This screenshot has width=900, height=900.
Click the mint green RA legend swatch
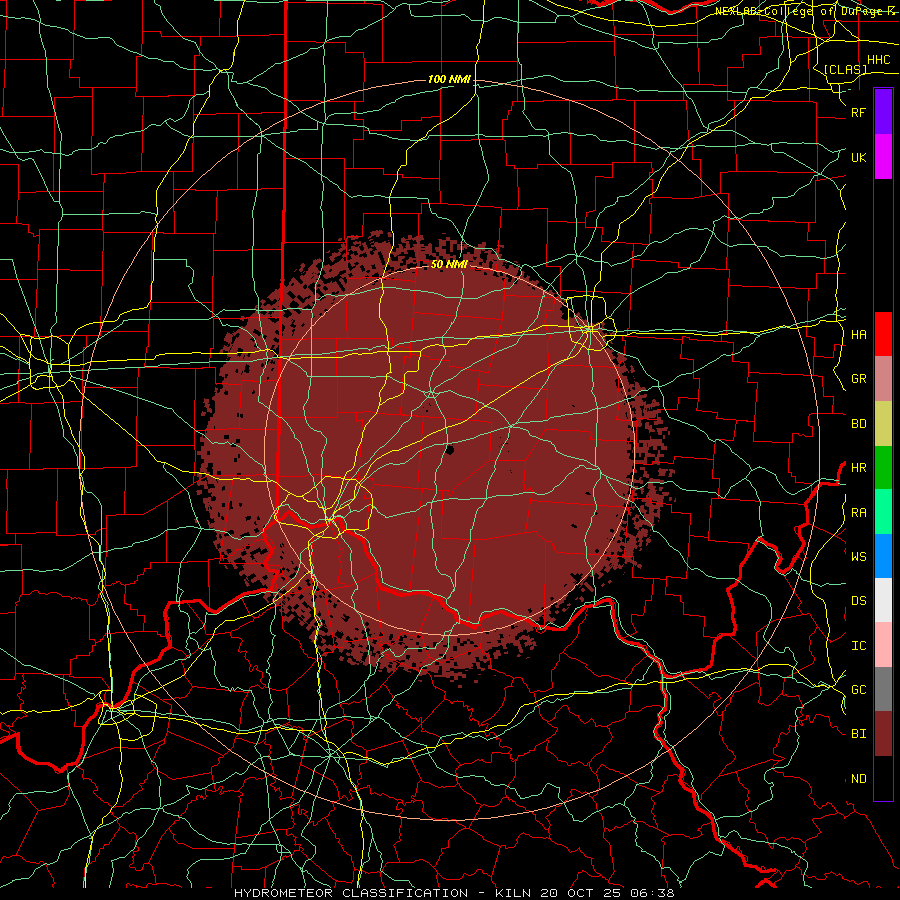(883, 512)
